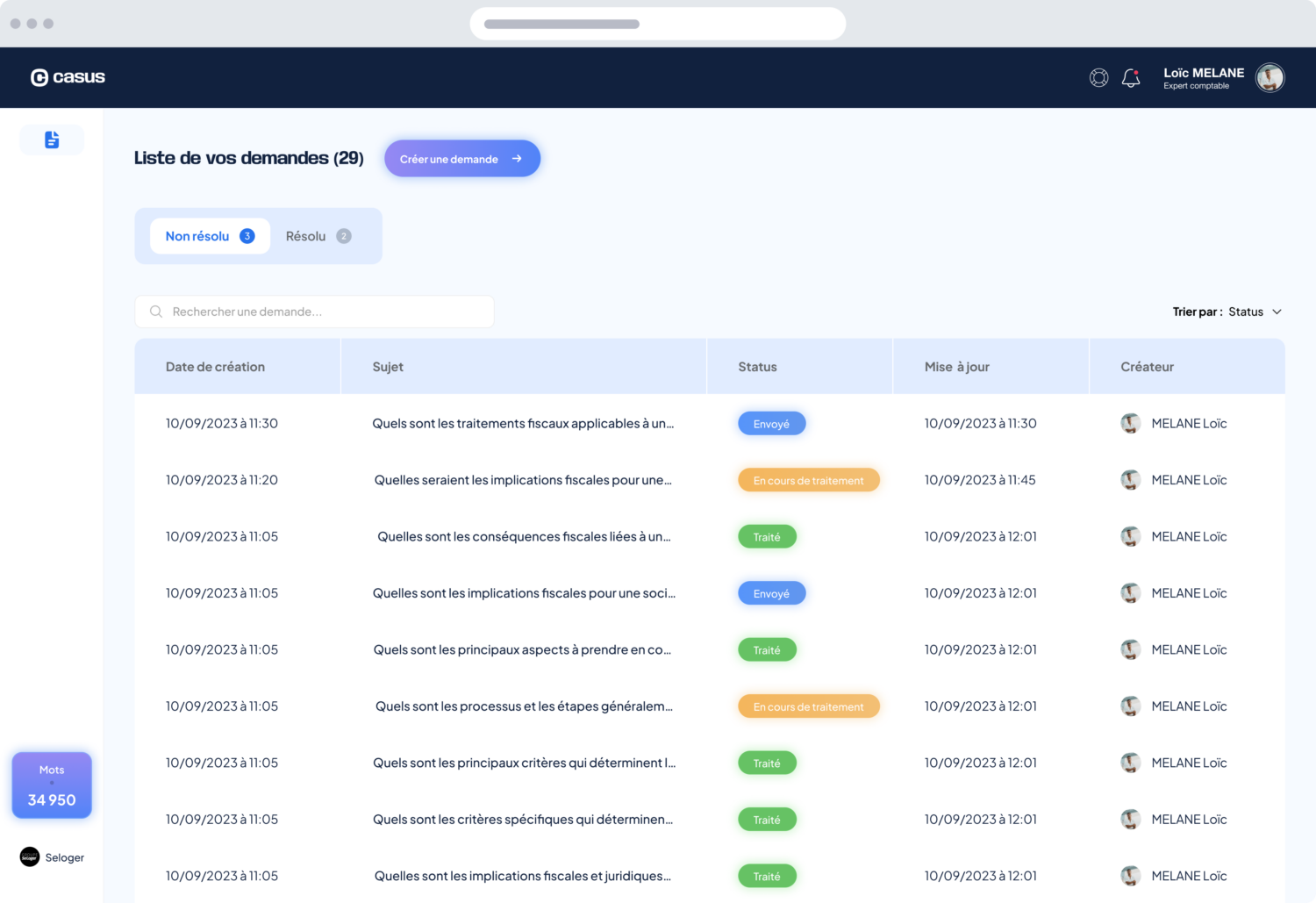Screen dimensions: 1316x903
Task: Click the Date de création column header
Action: [x=216, y=367]
